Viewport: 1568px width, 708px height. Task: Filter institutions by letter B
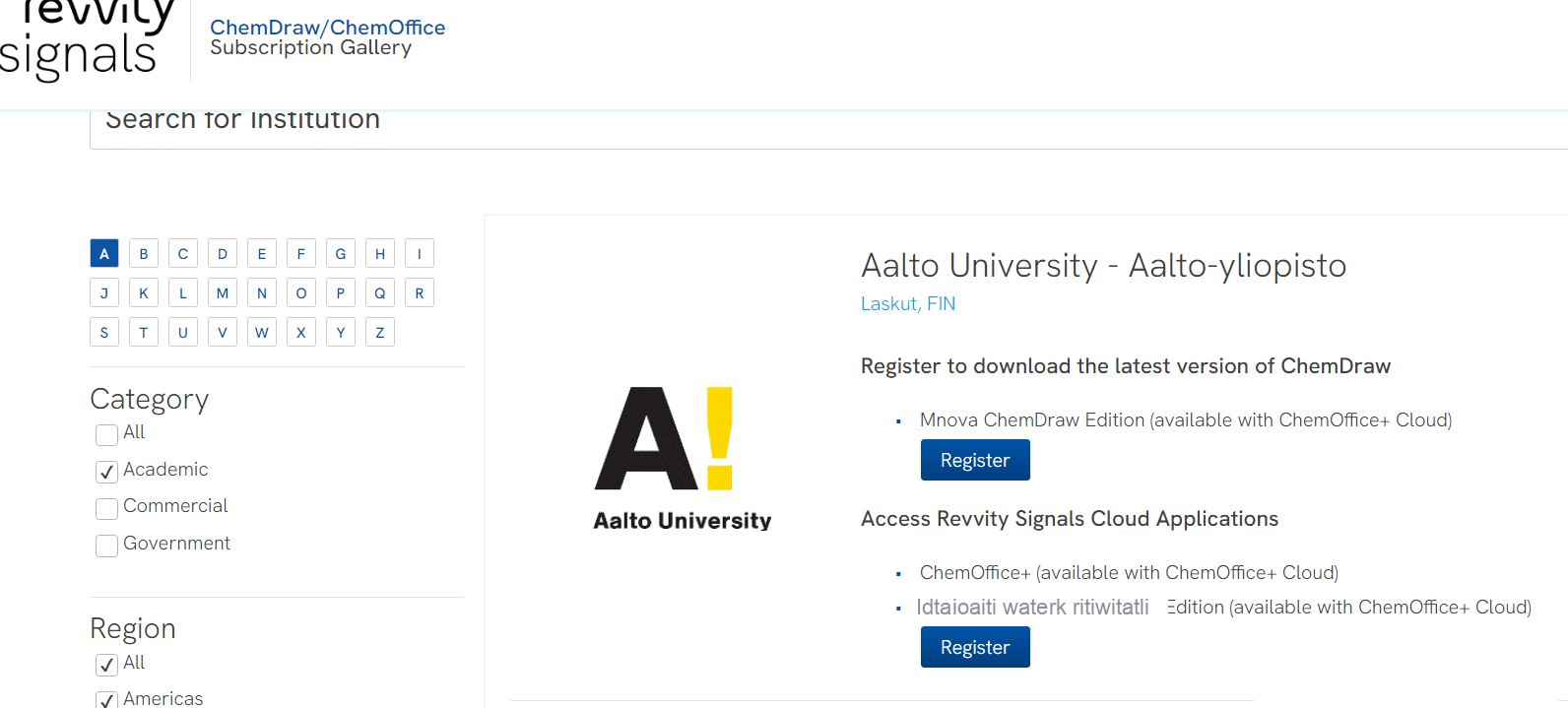point(144,254)
